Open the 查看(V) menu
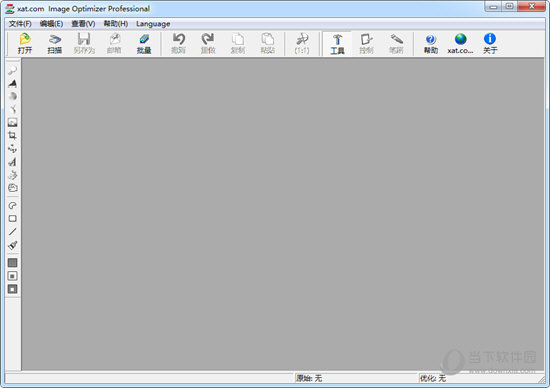Viewport: 550px width, 388px height. (83, 24)
